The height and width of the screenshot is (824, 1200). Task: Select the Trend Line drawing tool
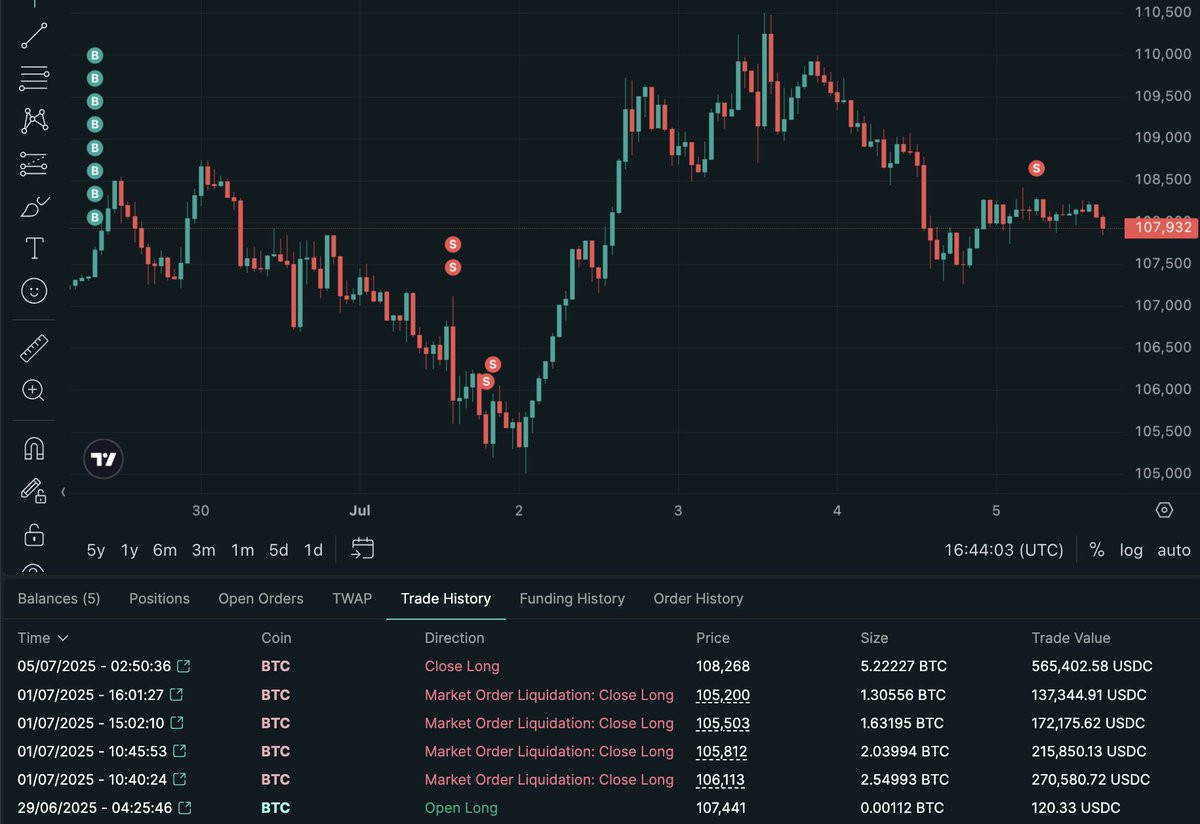point(34,35)
